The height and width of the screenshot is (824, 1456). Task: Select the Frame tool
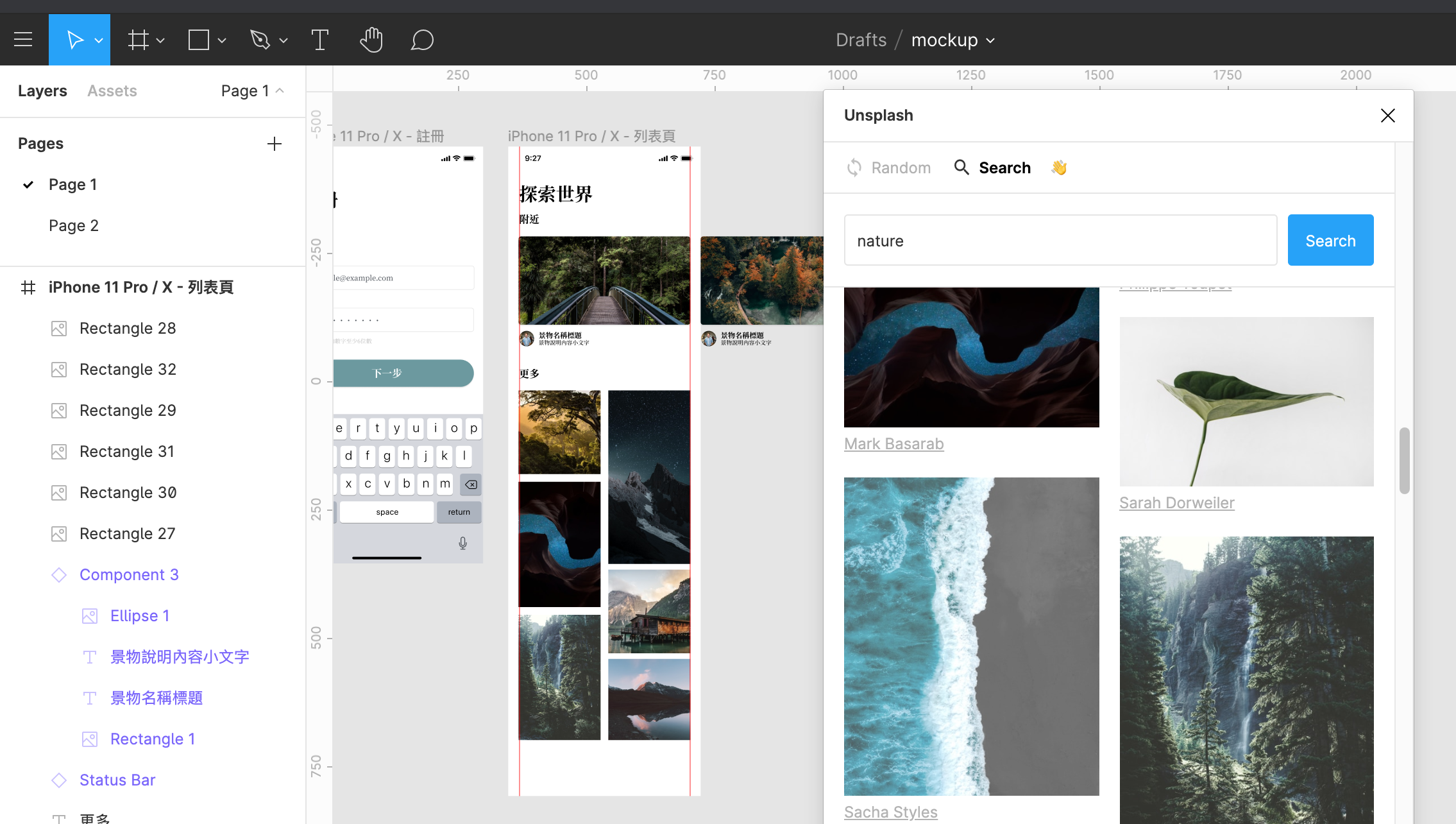pos(138,40)
